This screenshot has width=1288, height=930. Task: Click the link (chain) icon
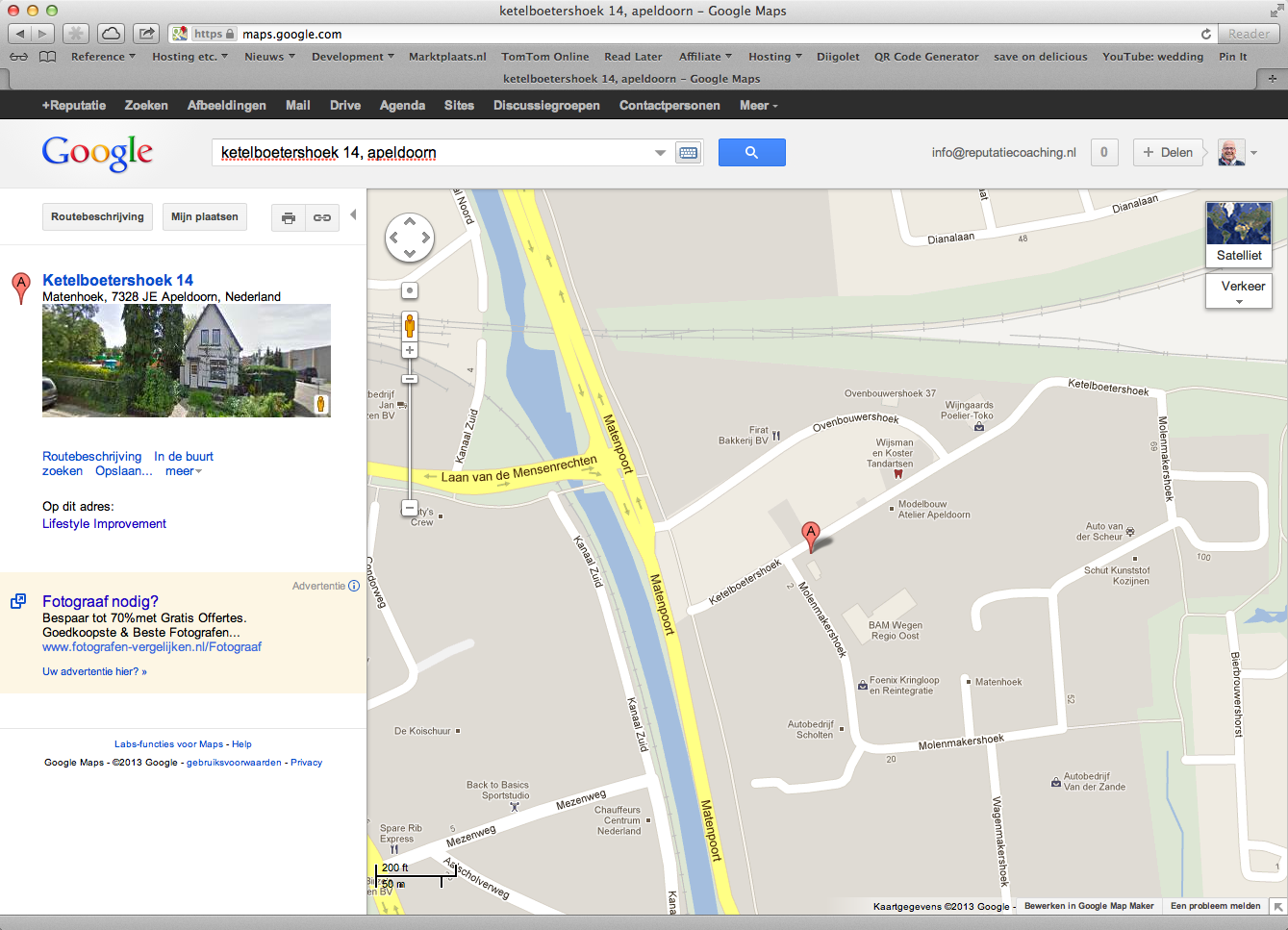coord(322,217)
